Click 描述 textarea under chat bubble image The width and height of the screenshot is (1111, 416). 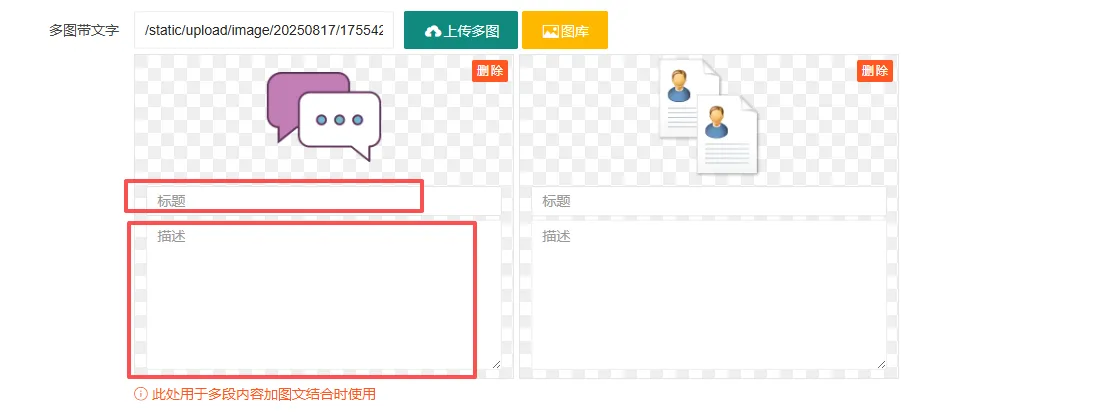tap(323, 295)
